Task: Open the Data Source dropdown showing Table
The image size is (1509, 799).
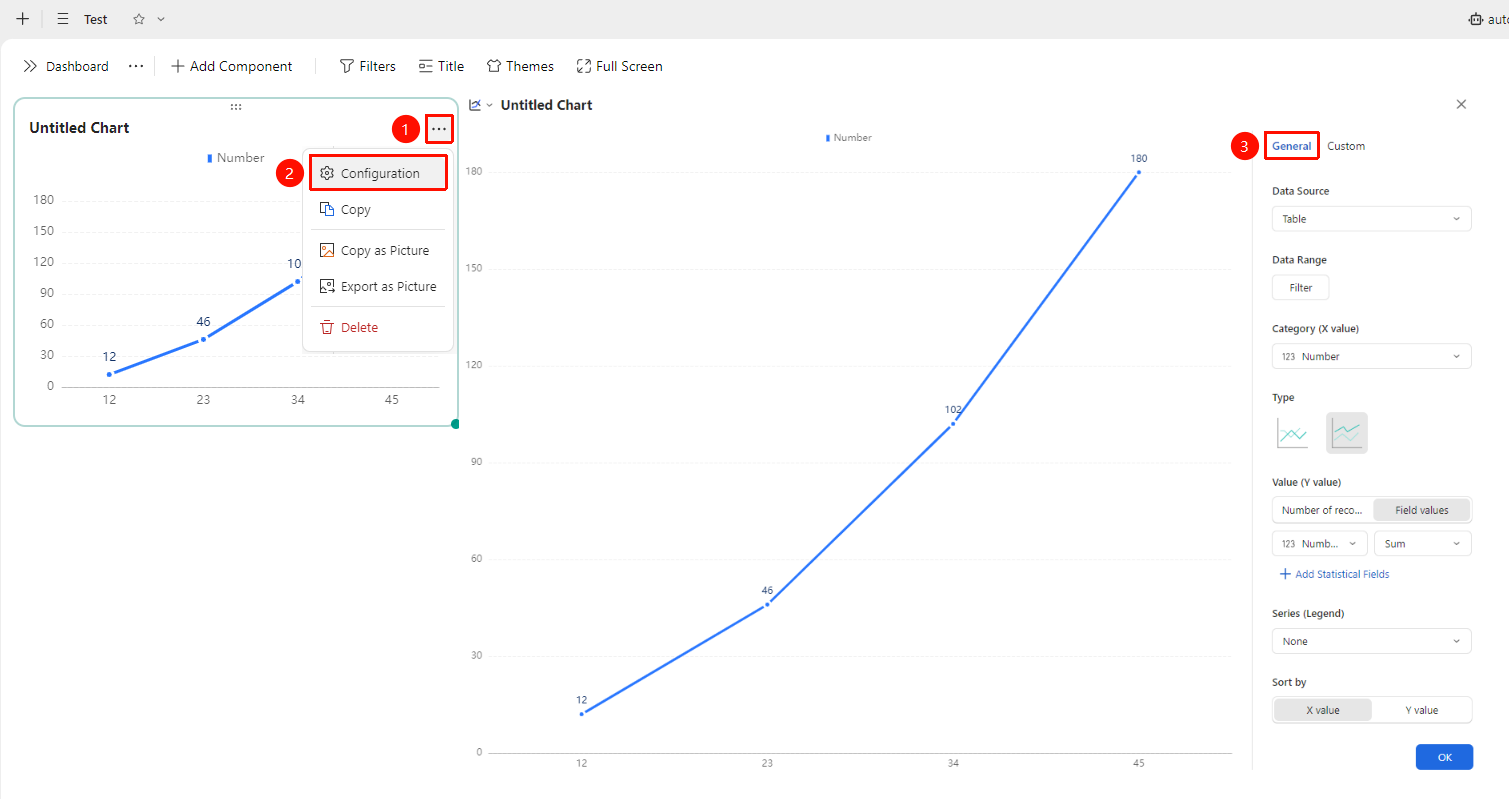Action: point(1371,219)
